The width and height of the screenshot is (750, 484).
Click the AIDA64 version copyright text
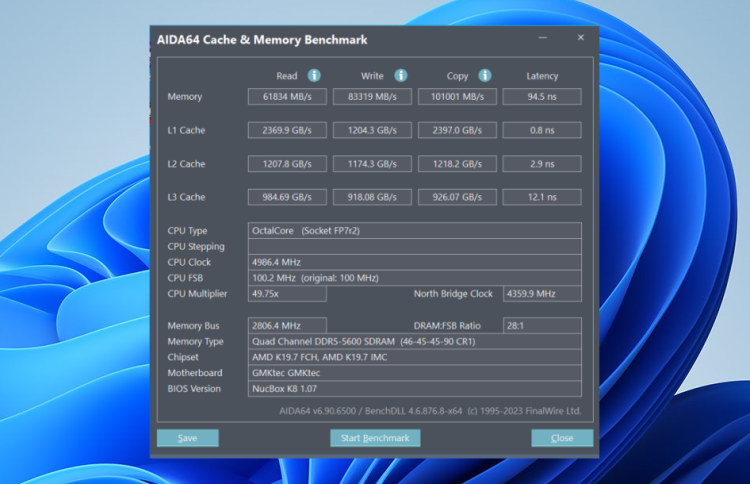(430, 411)
